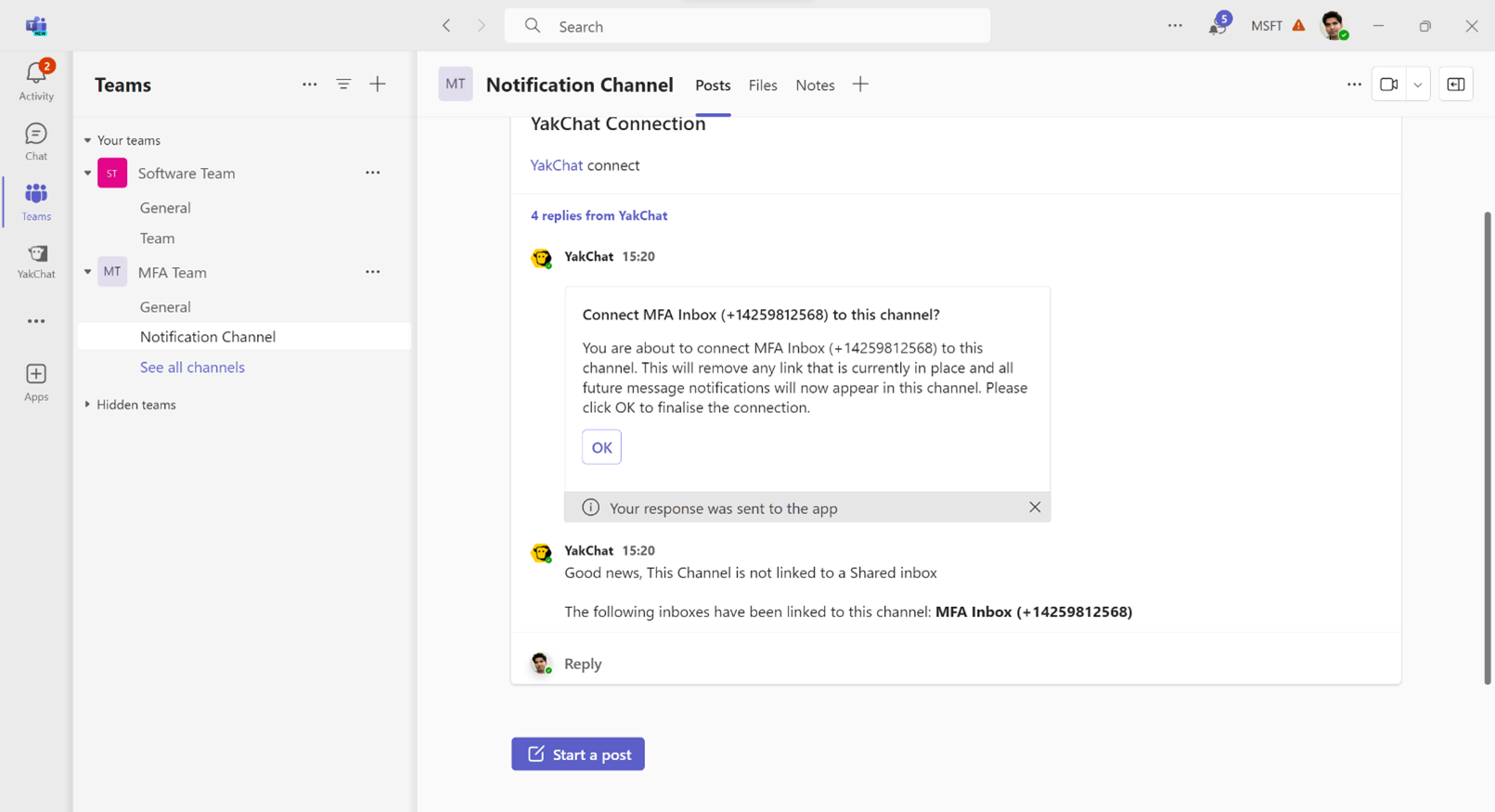Open the channel info pane icon
The height and width of the screenshot is (812, 1495).
(1456, 84)
